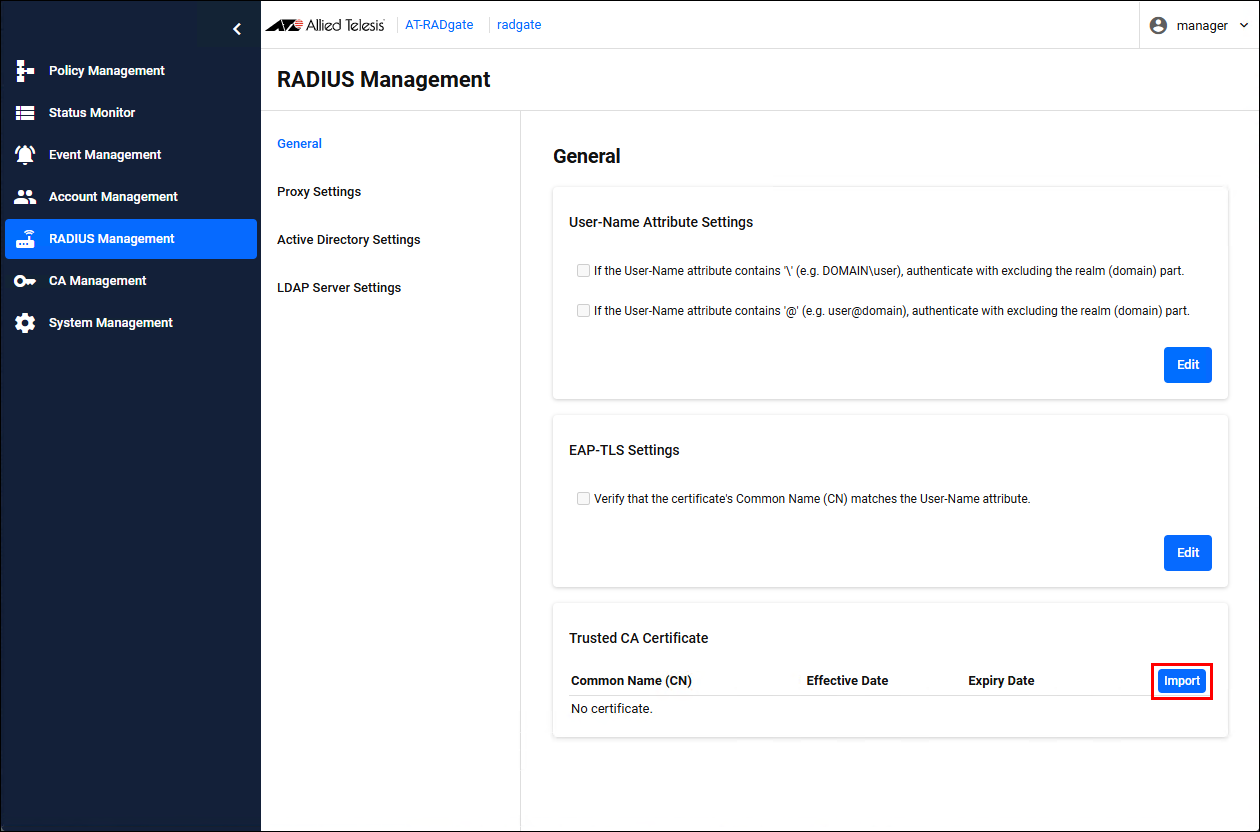Open Status Monitor menu

[131, 113]
